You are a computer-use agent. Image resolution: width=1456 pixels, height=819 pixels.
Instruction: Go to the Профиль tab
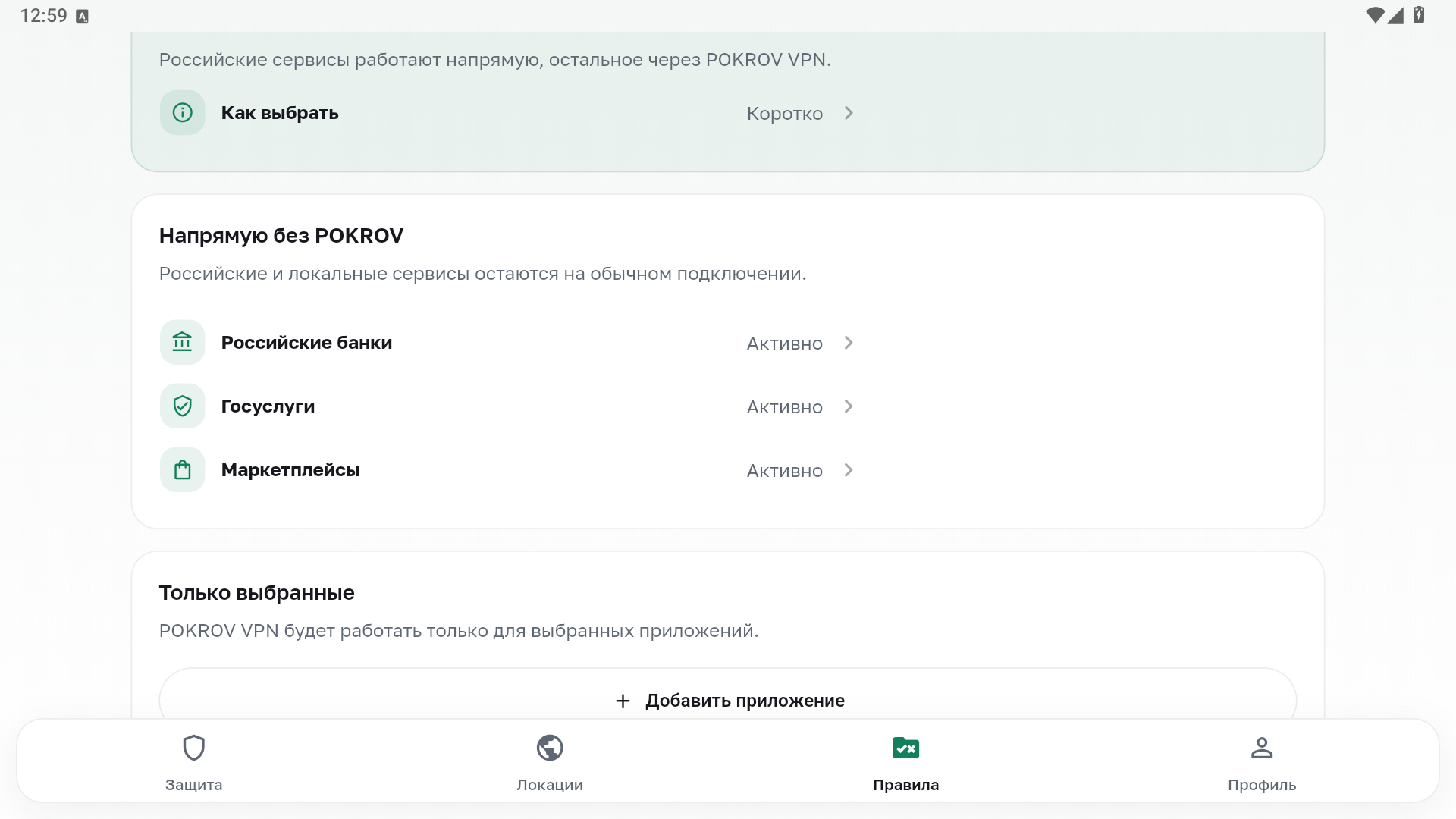coord(1262,761)
